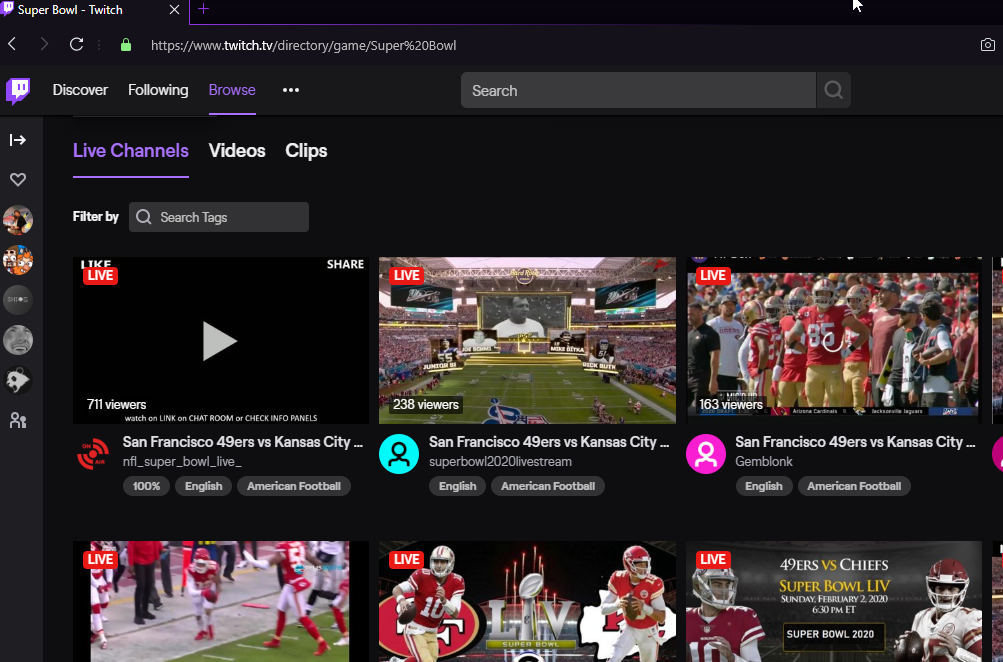Screen dimensions: 1003x662
Task: Visit the nfl_super_bowl_live_ channel name
Action: coord(182,462)
